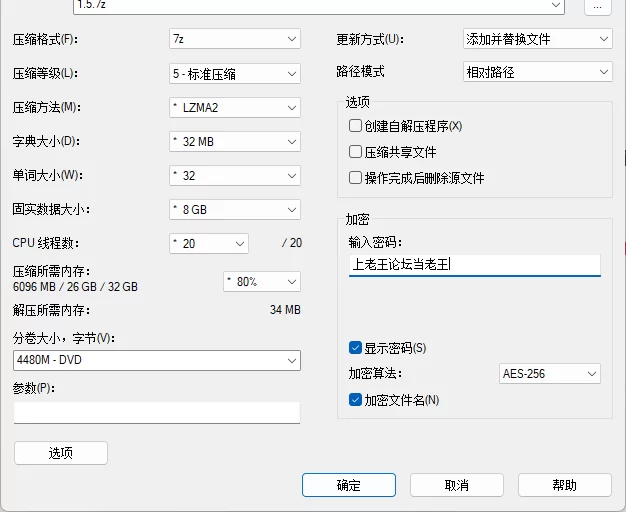Click the browse button with three dots

coord(598,6)
